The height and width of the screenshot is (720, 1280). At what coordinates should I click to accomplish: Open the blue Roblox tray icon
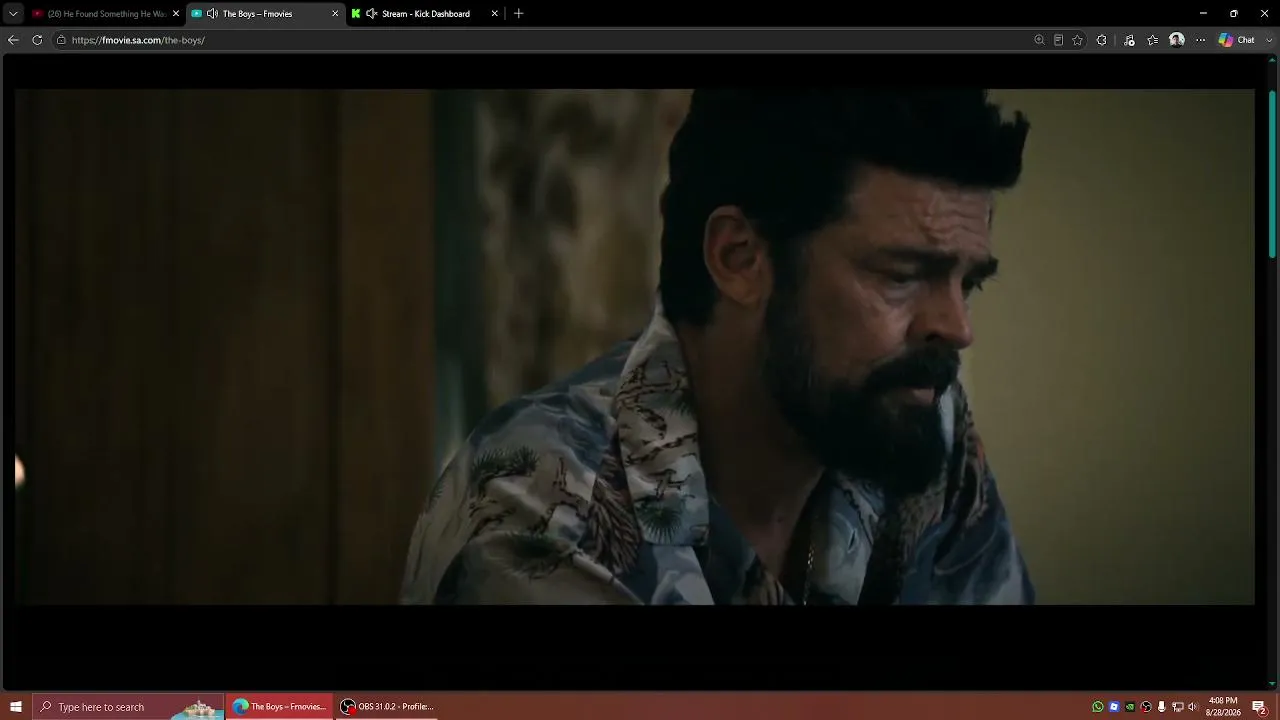1114,707
